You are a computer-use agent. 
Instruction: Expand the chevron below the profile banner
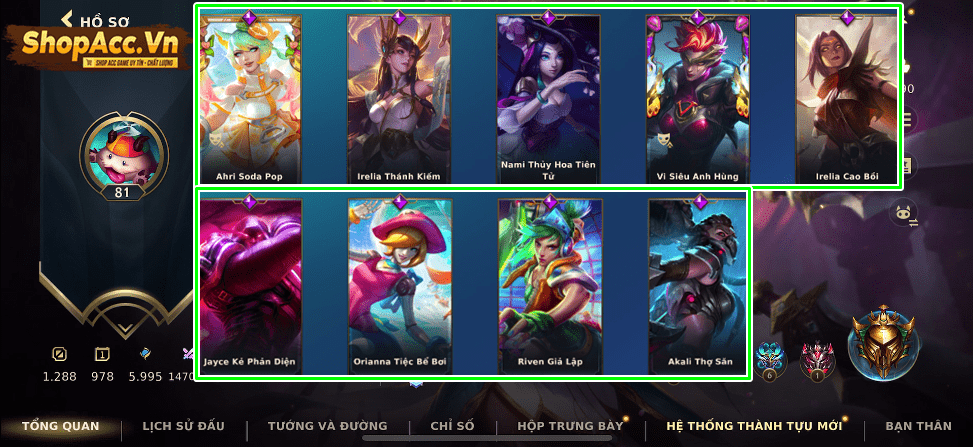tap(125, 327)
